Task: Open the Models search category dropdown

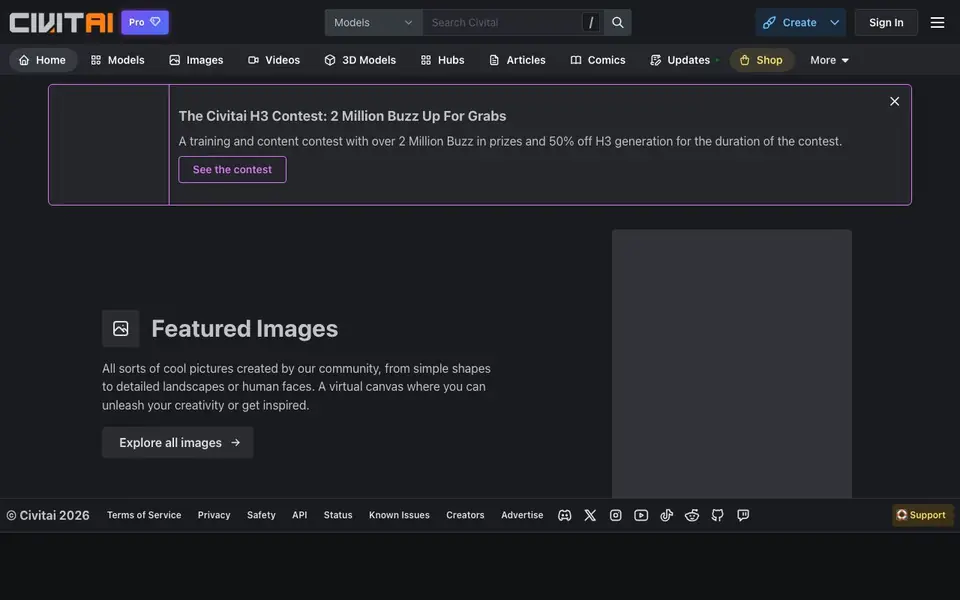Action: click(x=373, y=23)
